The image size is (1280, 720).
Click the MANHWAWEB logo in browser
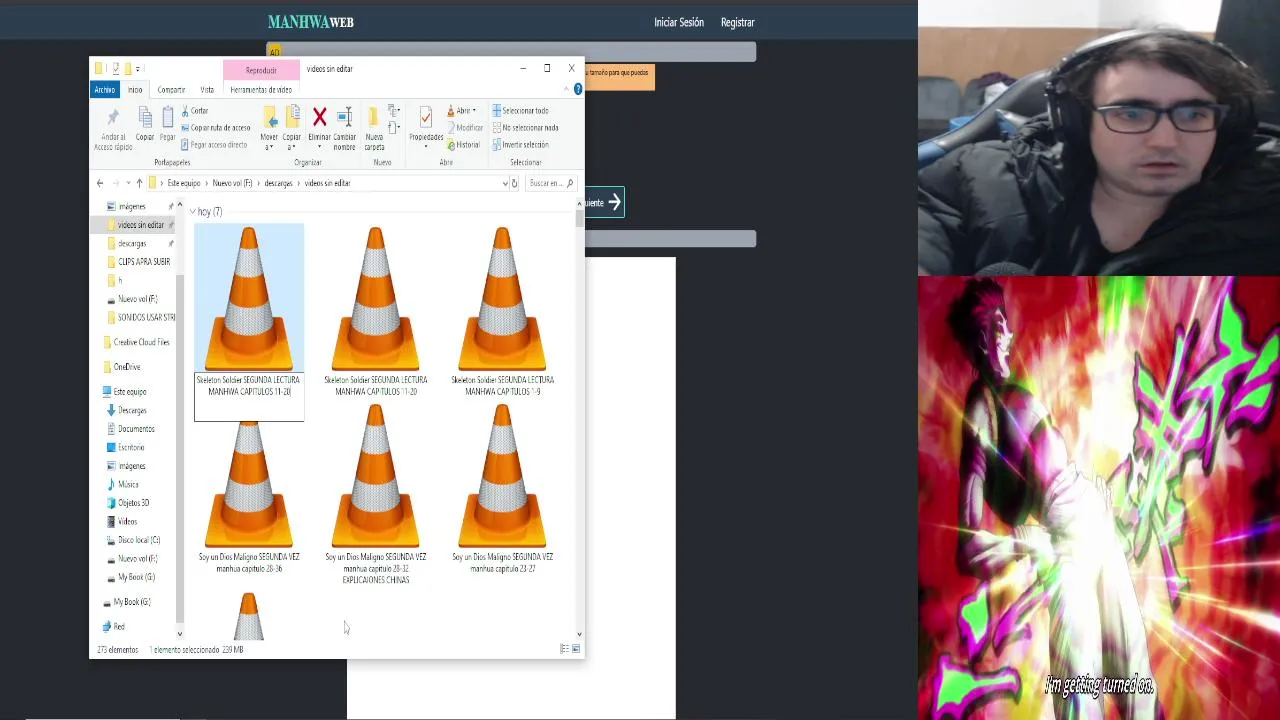(x=311, y=22)
